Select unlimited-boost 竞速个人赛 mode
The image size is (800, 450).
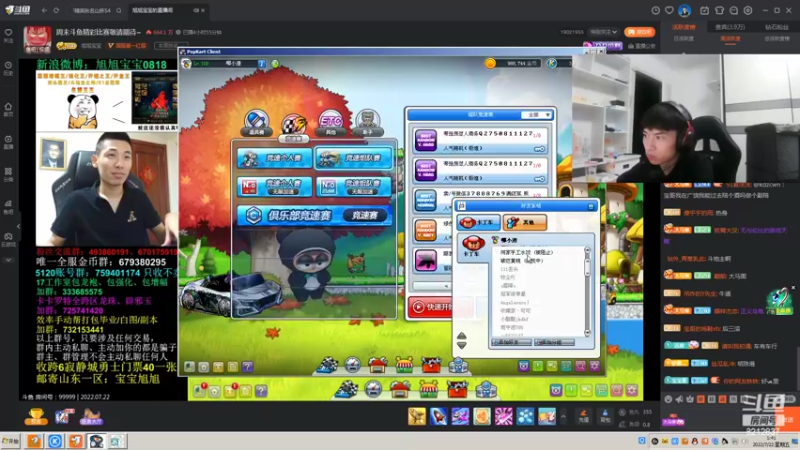pyautogui.click(x=274, y=187)
